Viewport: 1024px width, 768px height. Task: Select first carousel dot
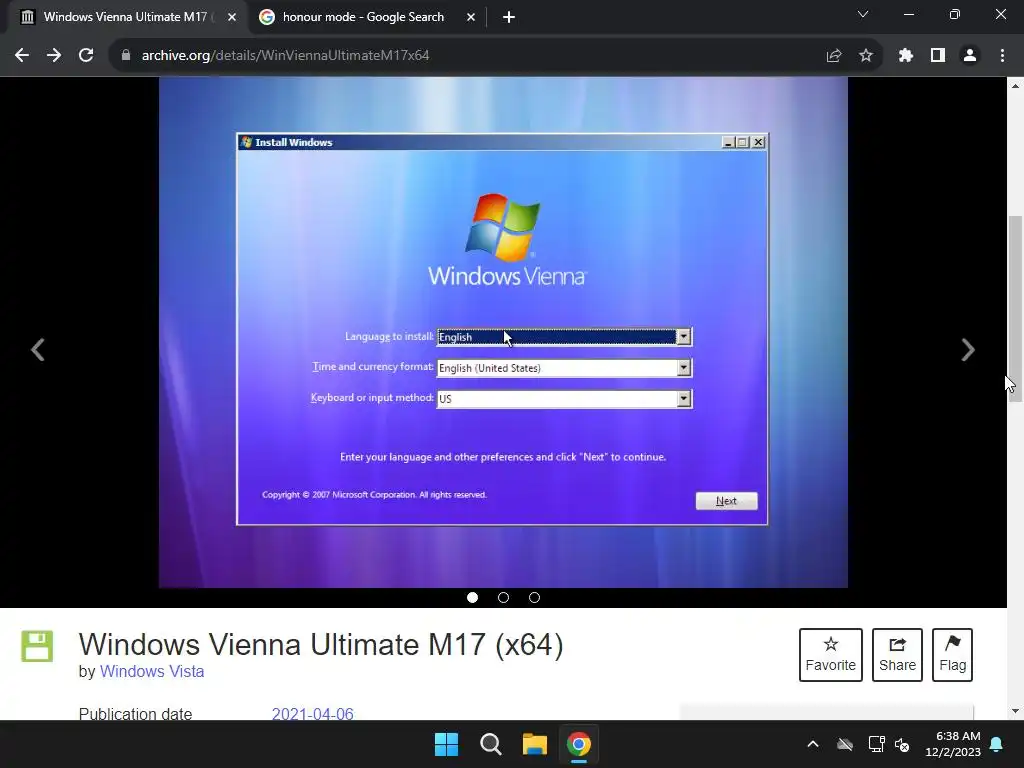[x=472, y=598]
